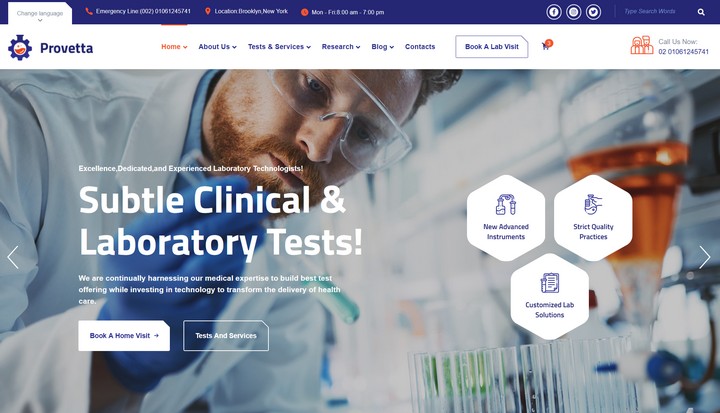Click the Book A Lab Visit button

pyautogui.click(x=492, y=46)
